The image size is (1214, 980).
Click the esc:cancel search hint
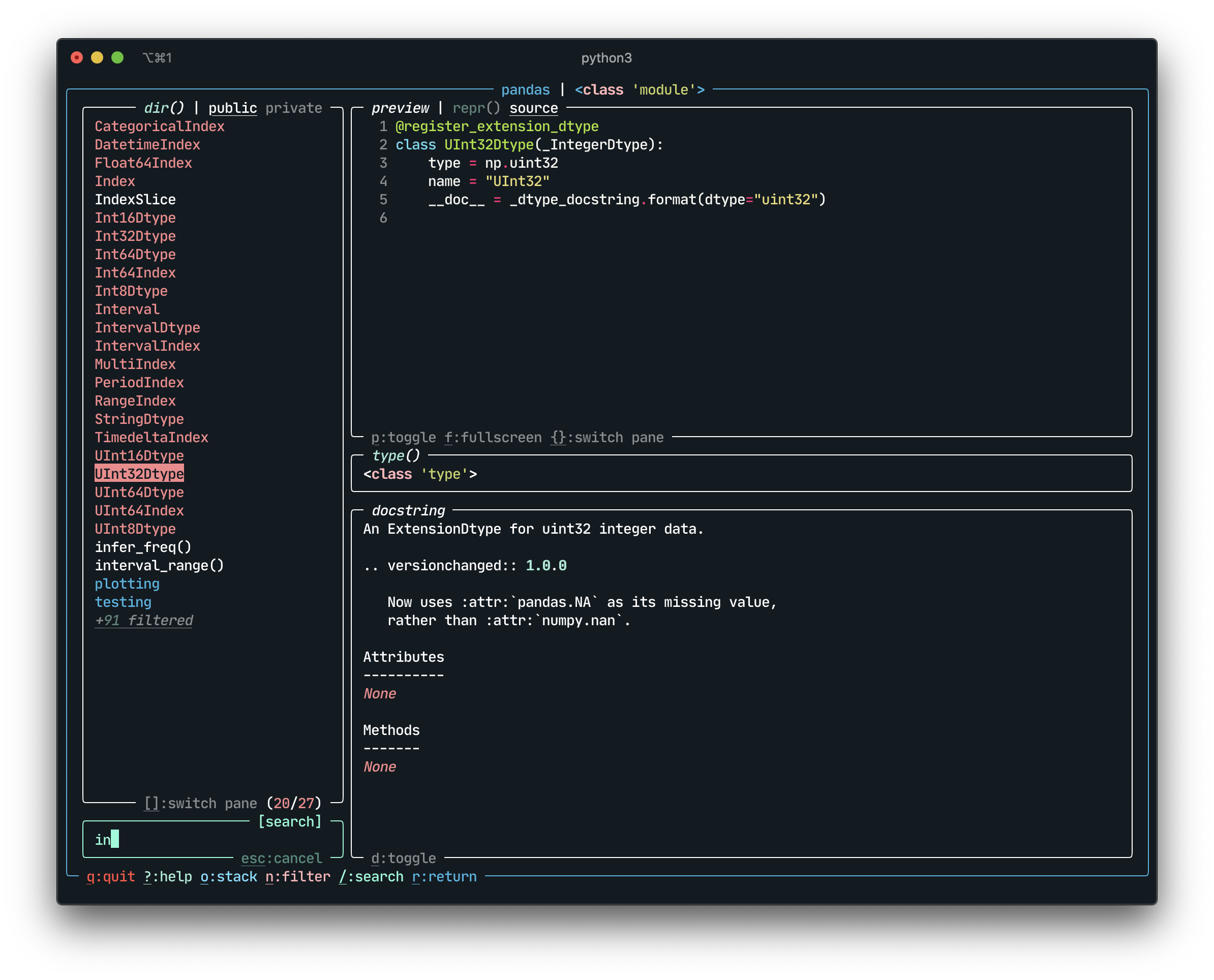coord(281,858)
